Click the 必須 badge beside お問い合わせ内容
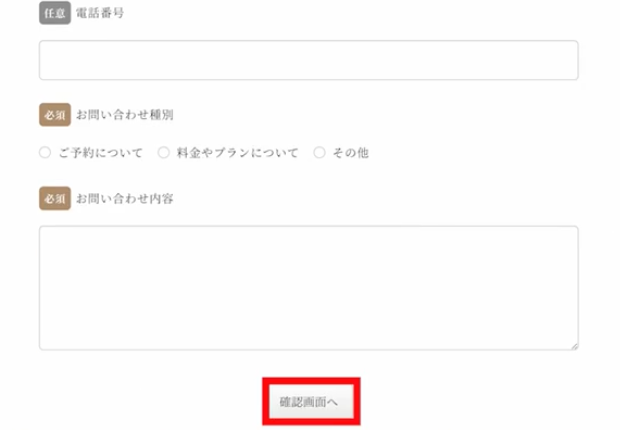This screenshot has height=430, width=620. [x=55, y=198]
